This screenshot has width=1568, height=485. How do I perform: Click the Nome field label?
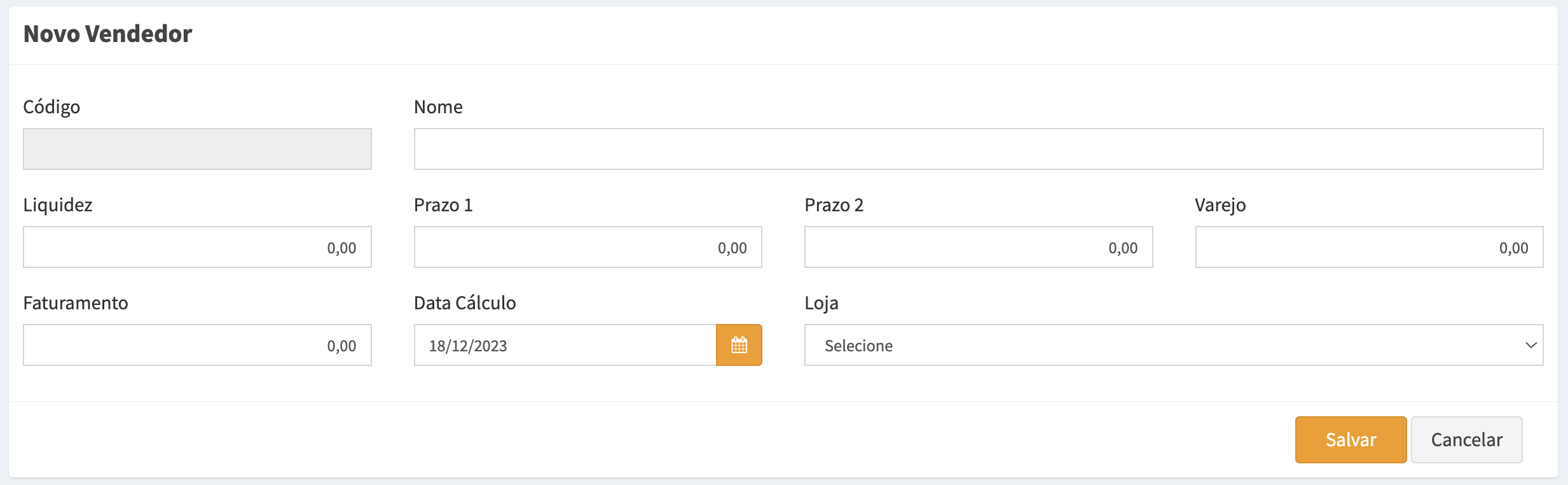coord(438,107)
